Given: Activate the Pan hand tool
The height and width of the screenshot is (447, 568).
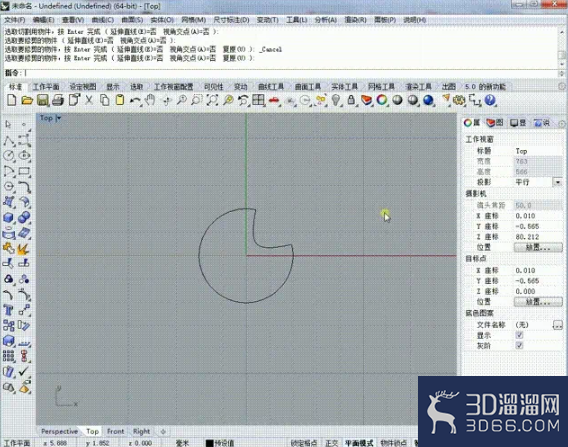Looking at the screenshot, I should [x=150, y=100].
